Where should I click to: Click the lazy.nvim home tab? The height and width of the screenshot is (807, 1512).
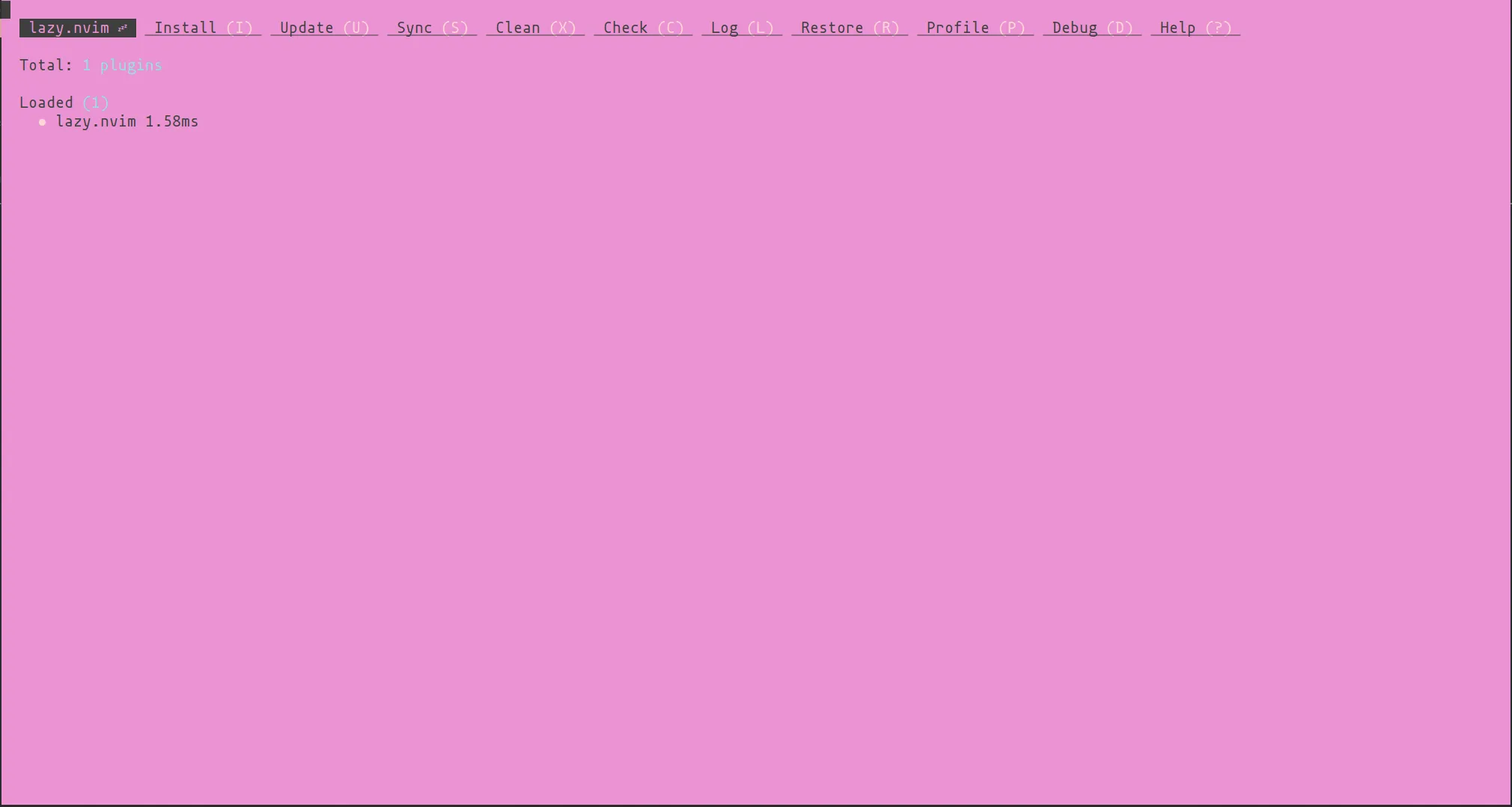69,28
